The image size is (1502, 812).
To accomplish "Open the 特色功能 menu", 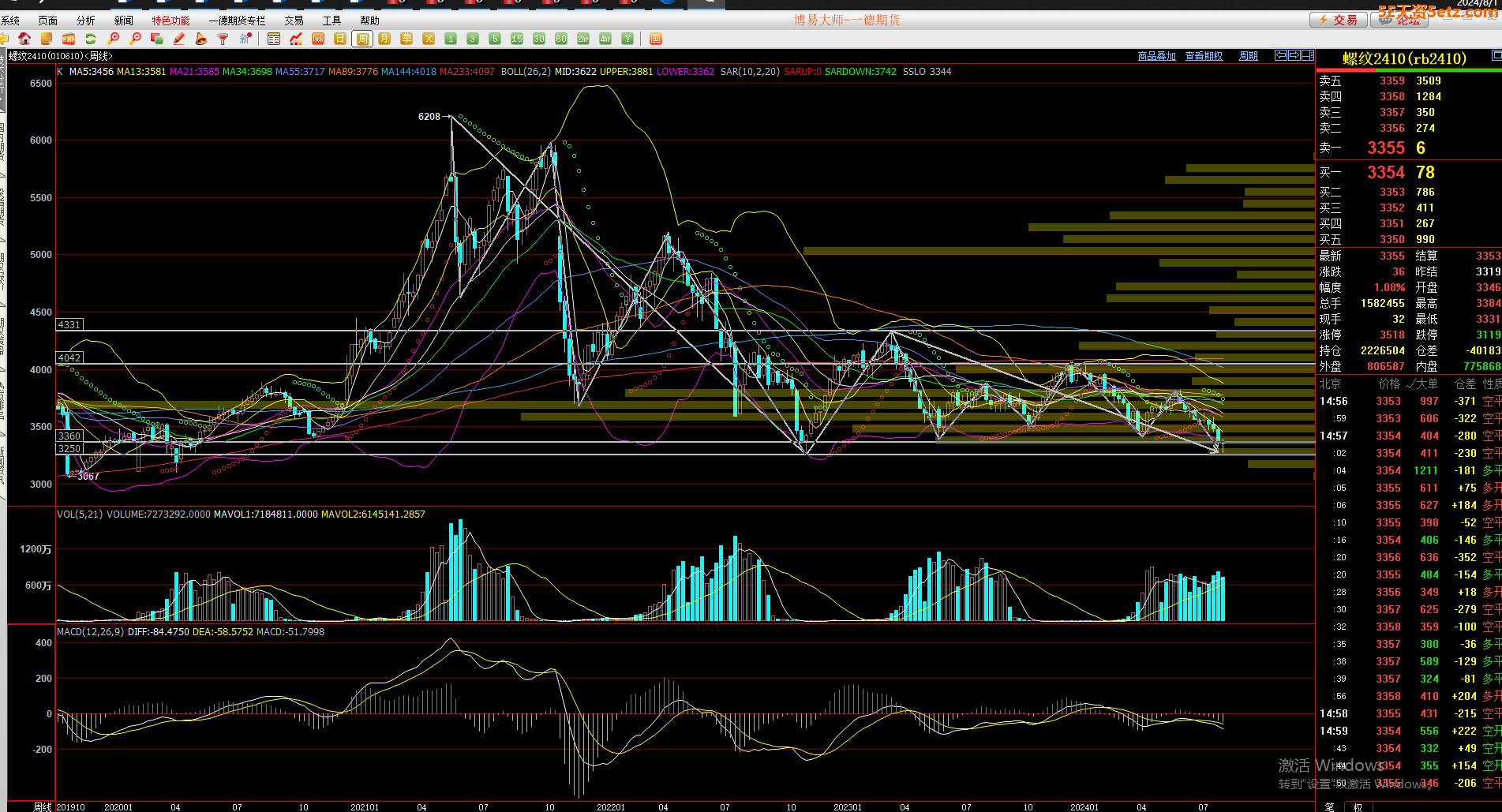I will 170,21.
